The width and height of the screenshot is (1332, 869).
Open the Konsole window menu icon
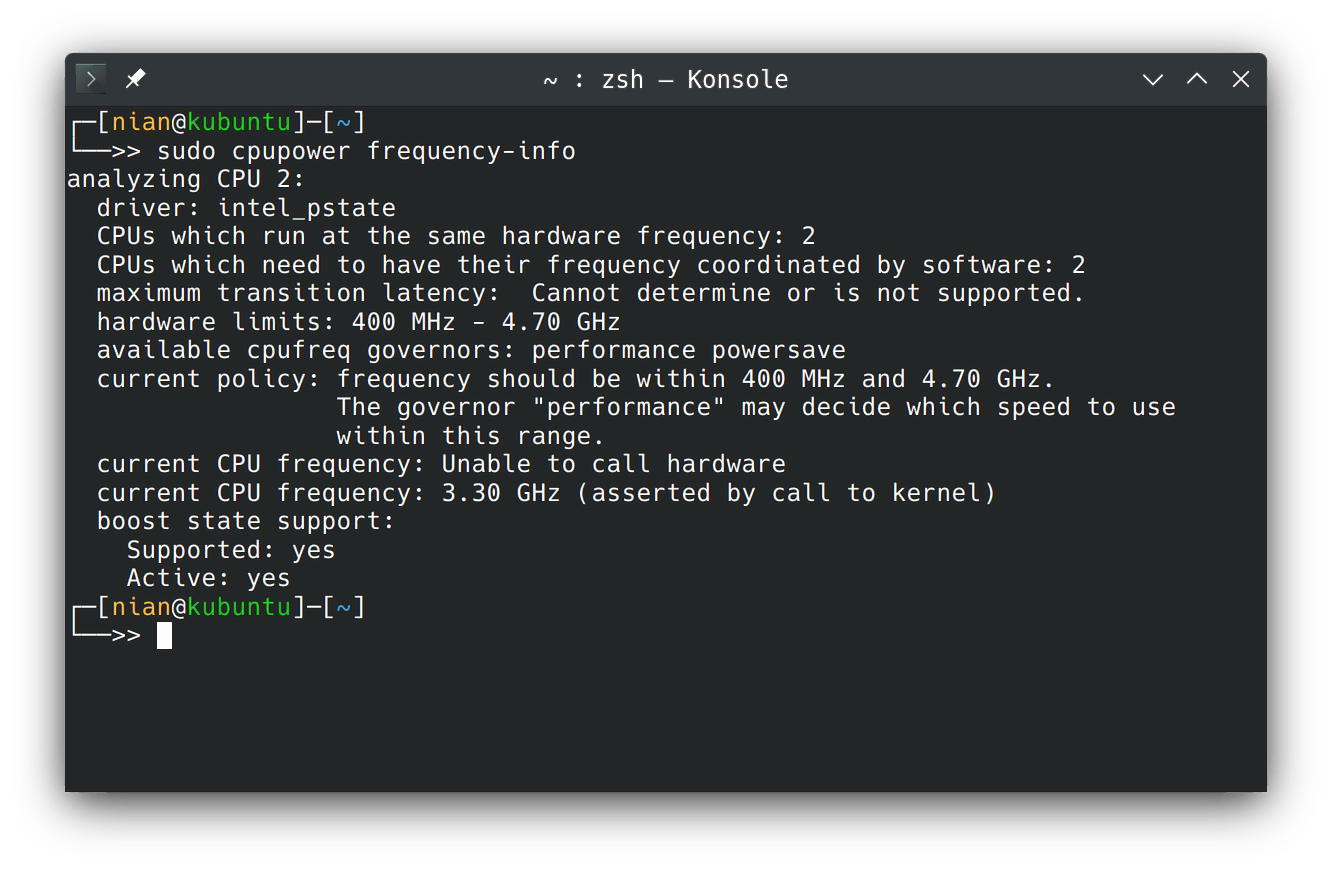(x=91, y=79)
